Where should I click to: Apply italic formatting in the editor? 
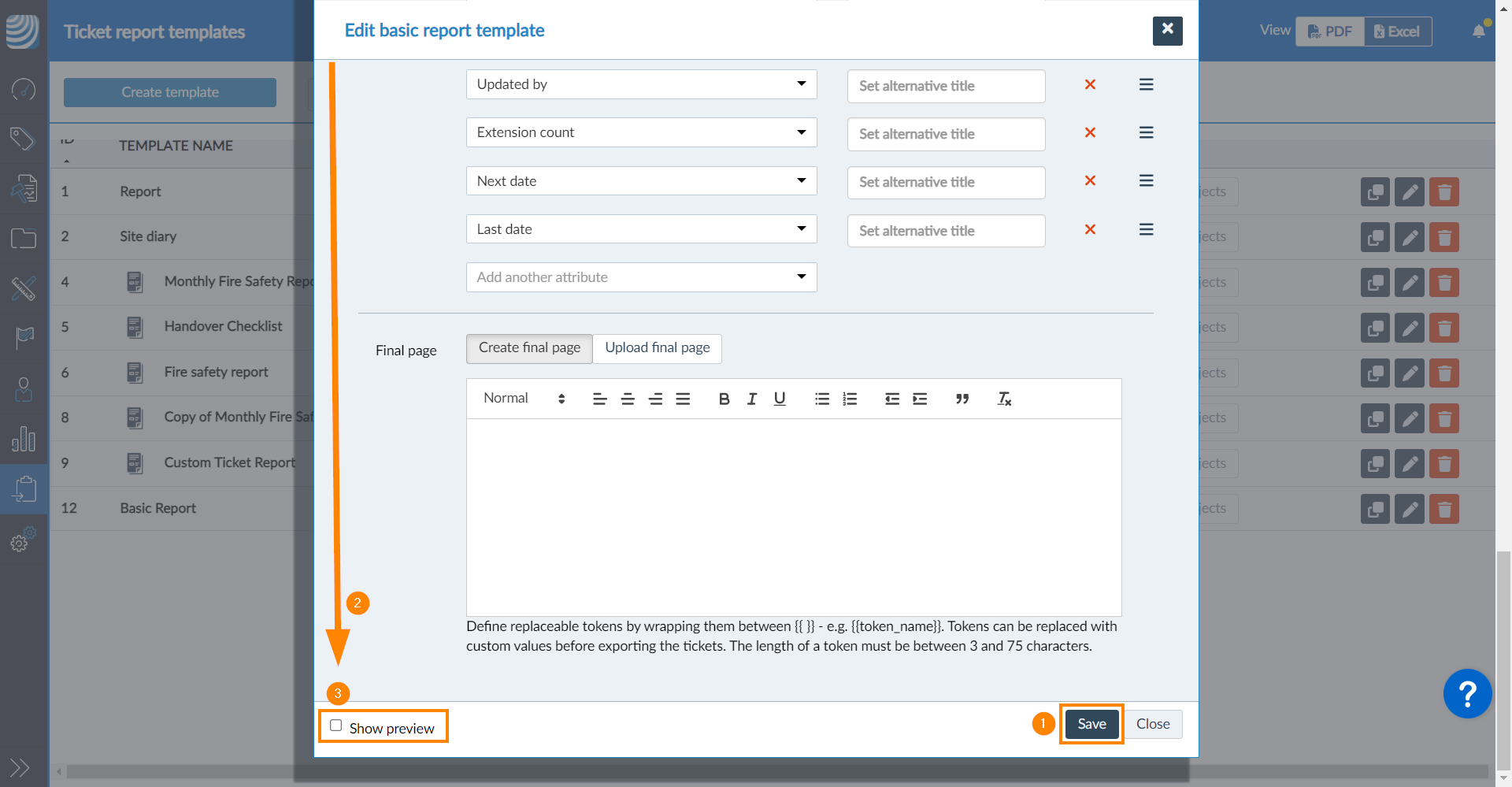(751, 399)
